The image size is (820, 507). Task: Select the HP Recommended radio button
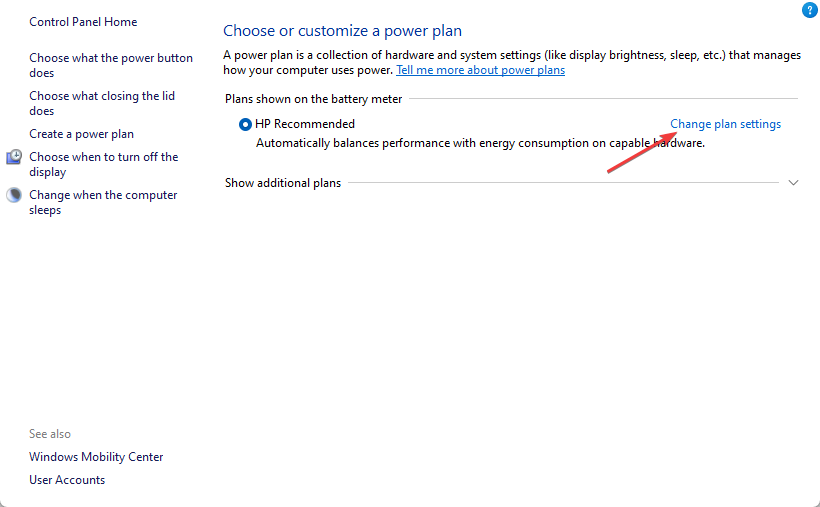tap(246, 125)
